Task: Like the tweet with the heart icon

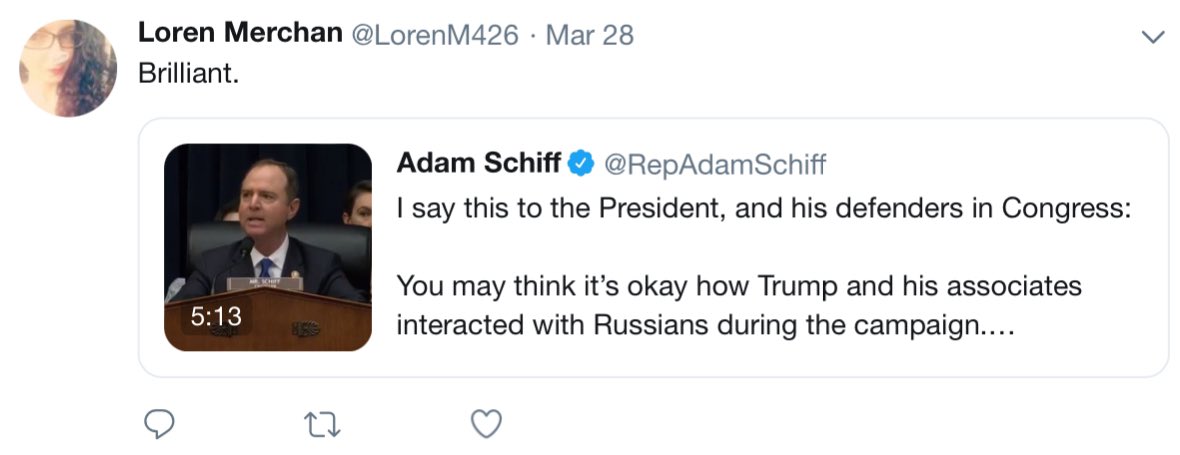Action: 486,424
